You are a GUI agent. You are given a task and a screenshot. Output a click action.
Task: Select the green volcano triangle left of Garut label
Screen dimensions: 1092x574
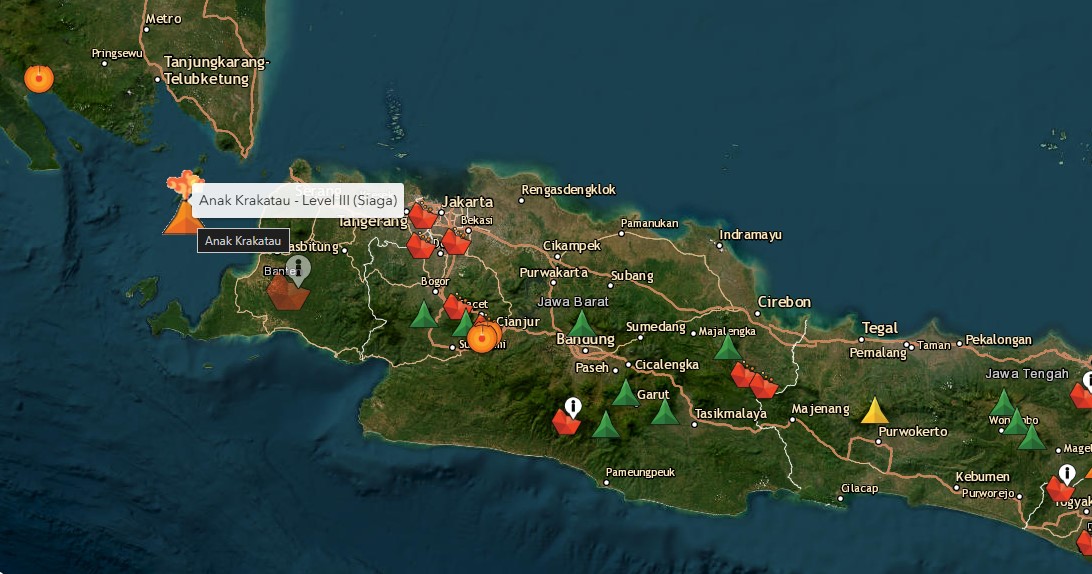click(625, 393)
